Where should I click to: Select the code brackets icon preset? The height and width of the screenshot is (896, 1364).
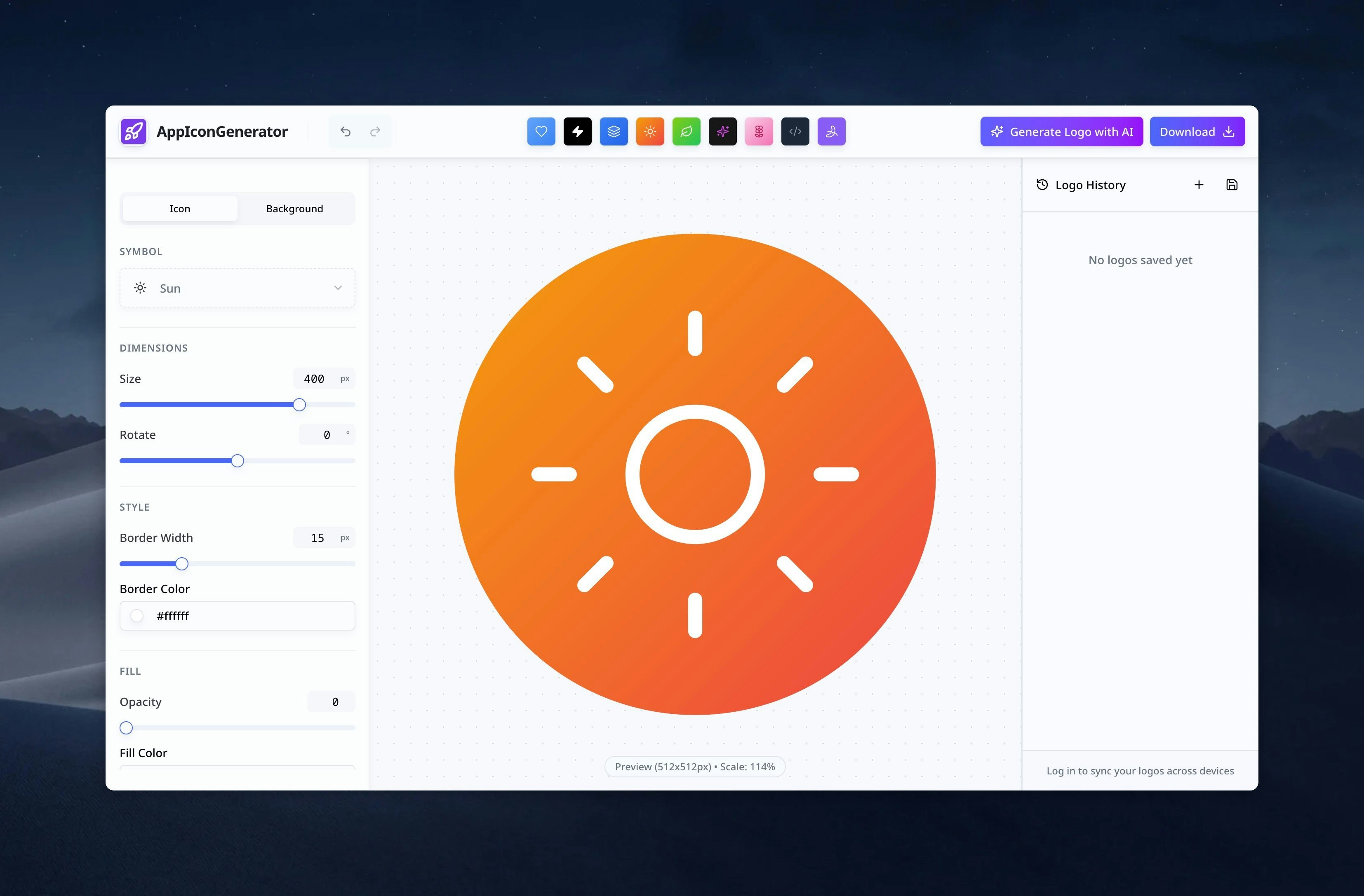click(795, 131)
